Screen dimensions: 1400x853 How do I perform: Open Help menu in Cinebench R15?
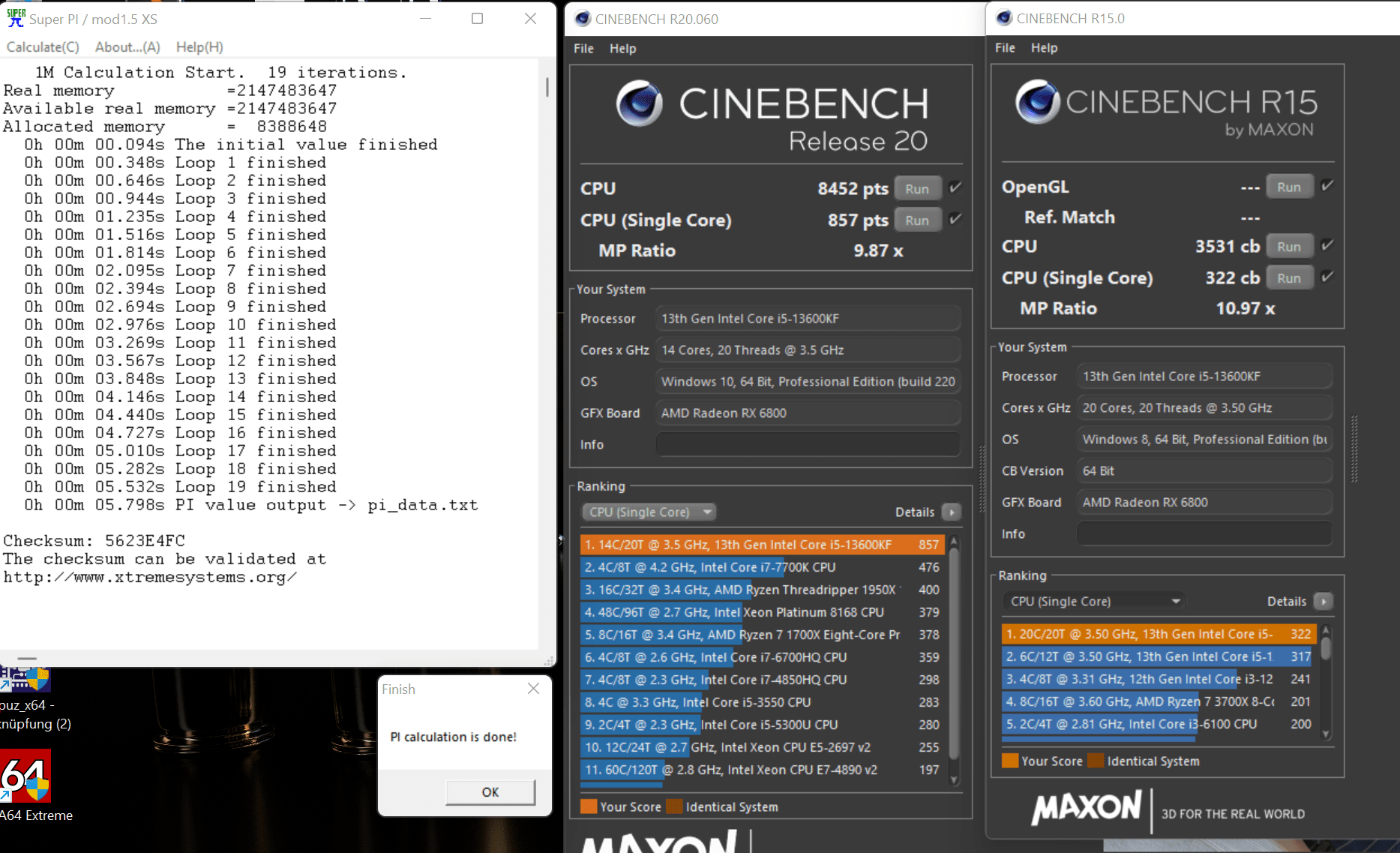(x=1044, y=47)
